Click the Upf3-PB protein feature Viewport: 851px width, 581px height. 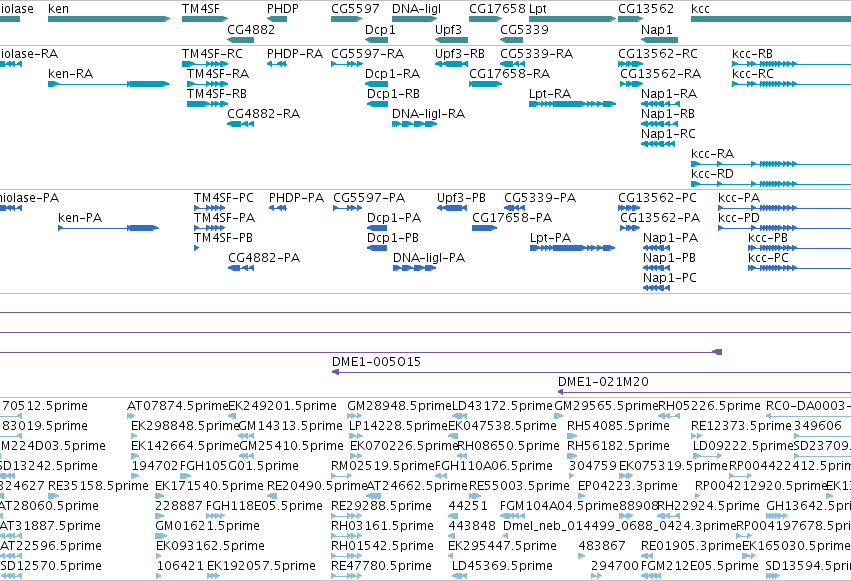click(x=452, y=208)
